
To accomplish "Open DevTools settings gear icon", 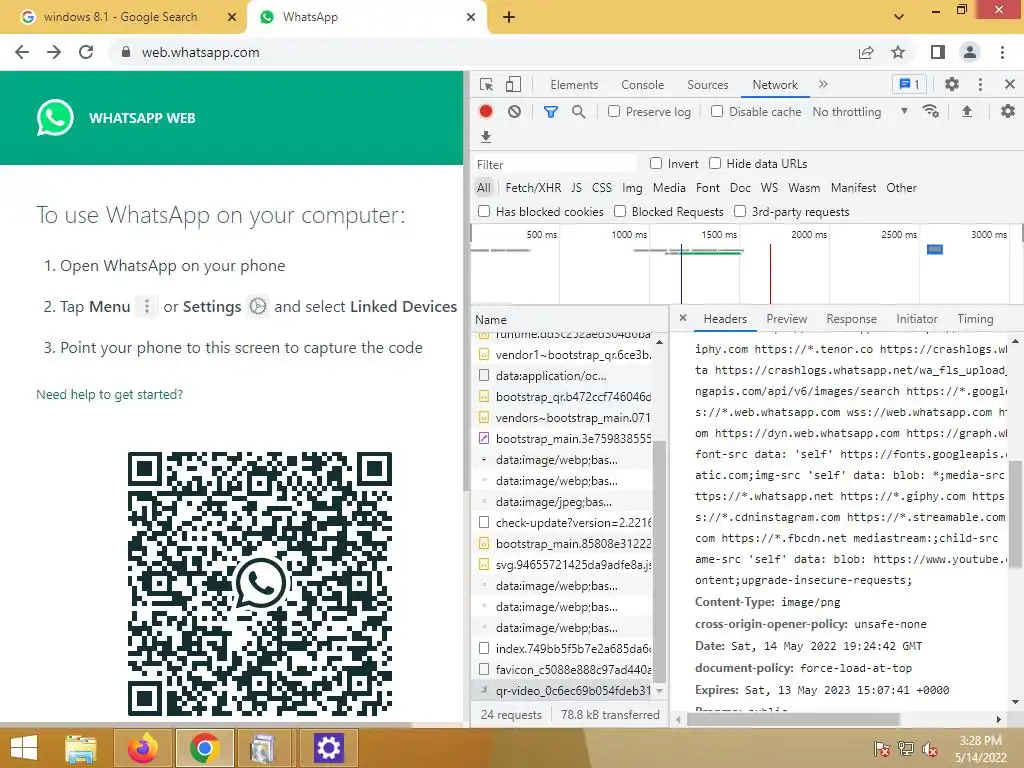I will (x=952, y=84).
